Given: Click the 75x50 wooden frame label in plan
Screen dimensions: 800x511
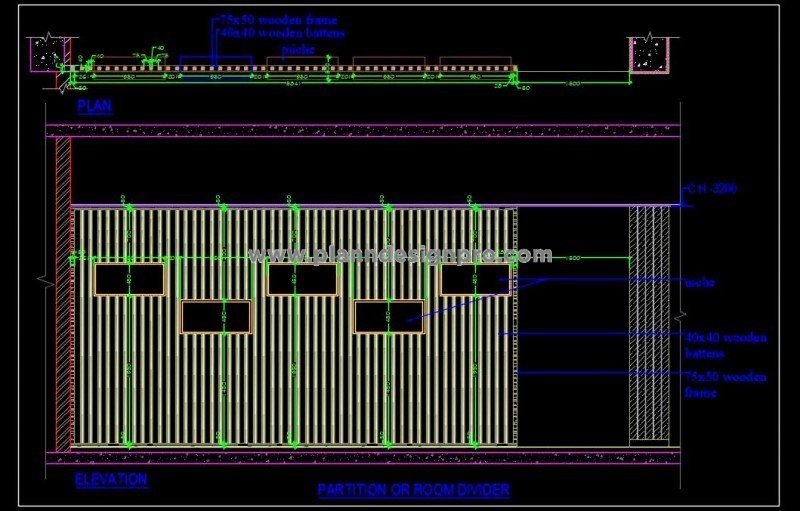Looking at the screenshot, I should coord(279,20).
